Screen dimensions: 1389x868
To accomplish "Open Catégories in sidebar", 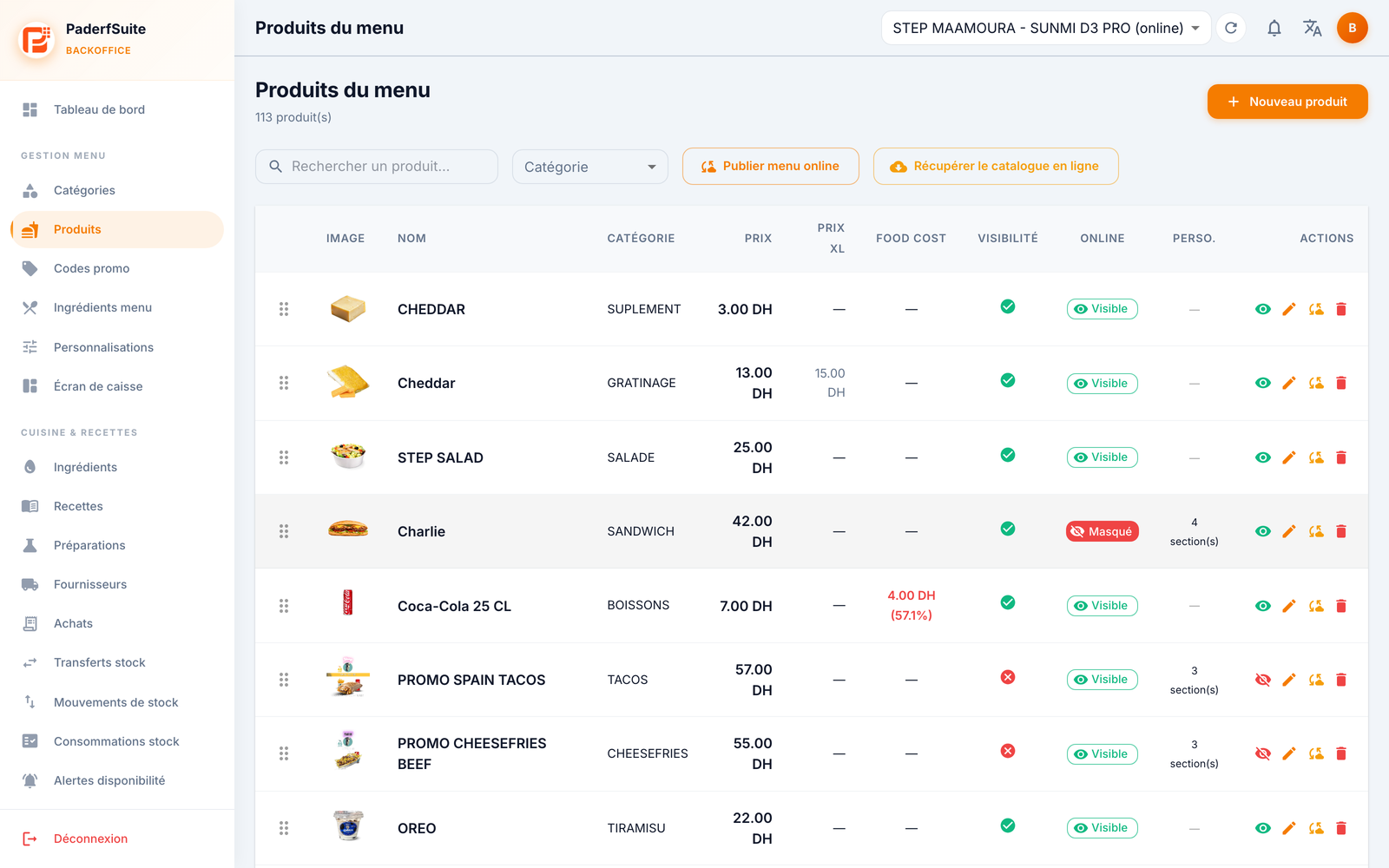I will tap(117, 190).
